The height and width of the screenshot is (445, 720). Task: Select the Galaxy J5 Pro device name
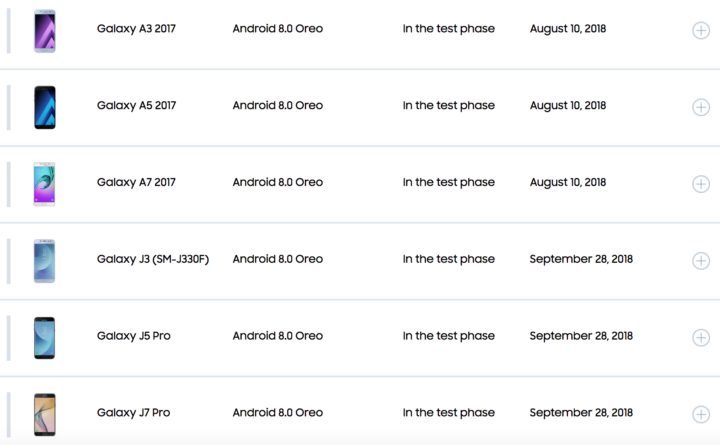point(133,336)
